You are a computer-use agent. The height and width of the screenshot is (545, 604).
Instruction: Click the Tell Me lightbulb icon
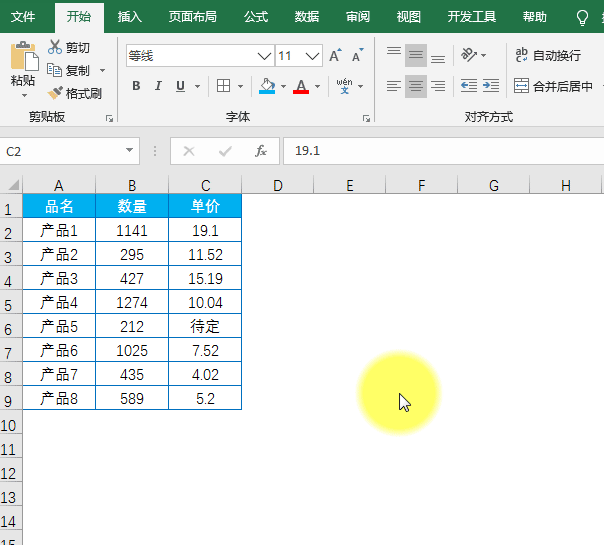(x=582, y=17)
